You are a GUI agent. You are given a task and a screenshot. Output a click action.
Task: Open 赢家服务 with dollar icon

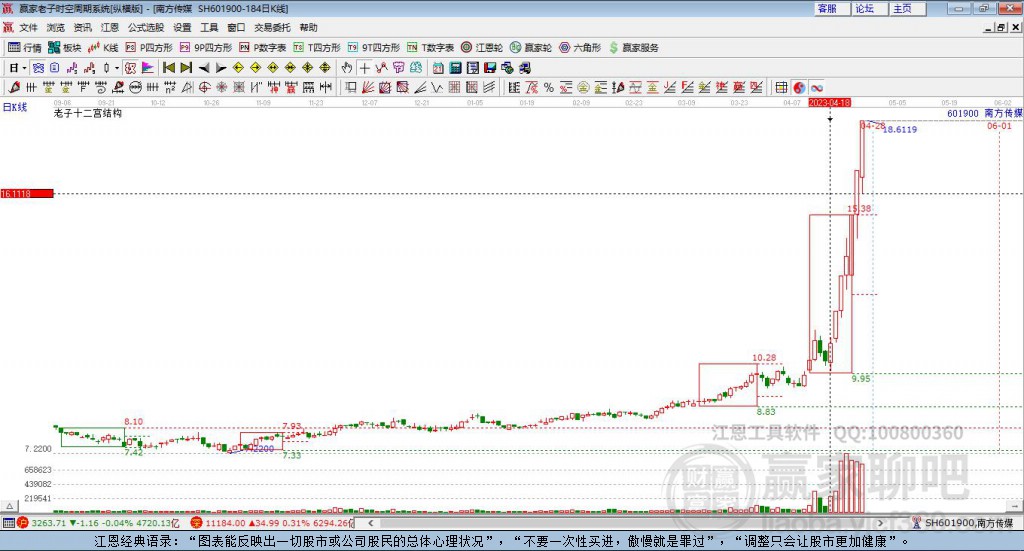pyautogui.click(x=633, y=48)
